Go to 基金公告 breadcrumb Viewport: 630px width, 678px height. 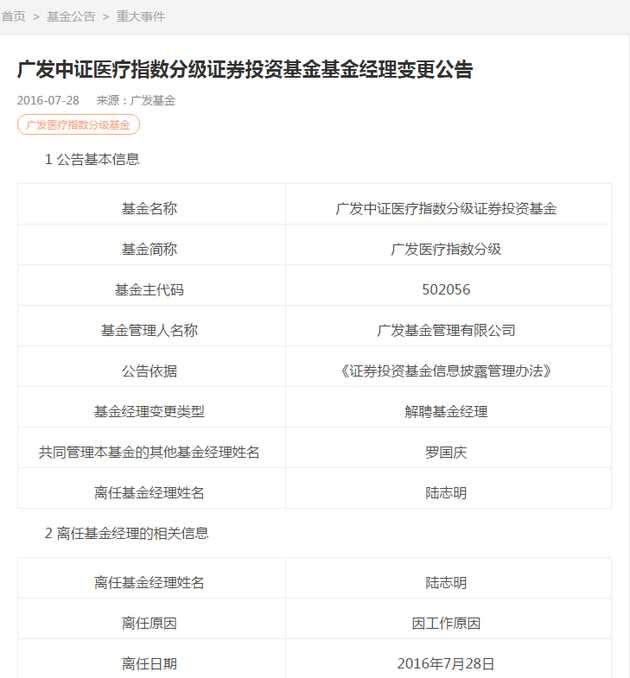71,16
